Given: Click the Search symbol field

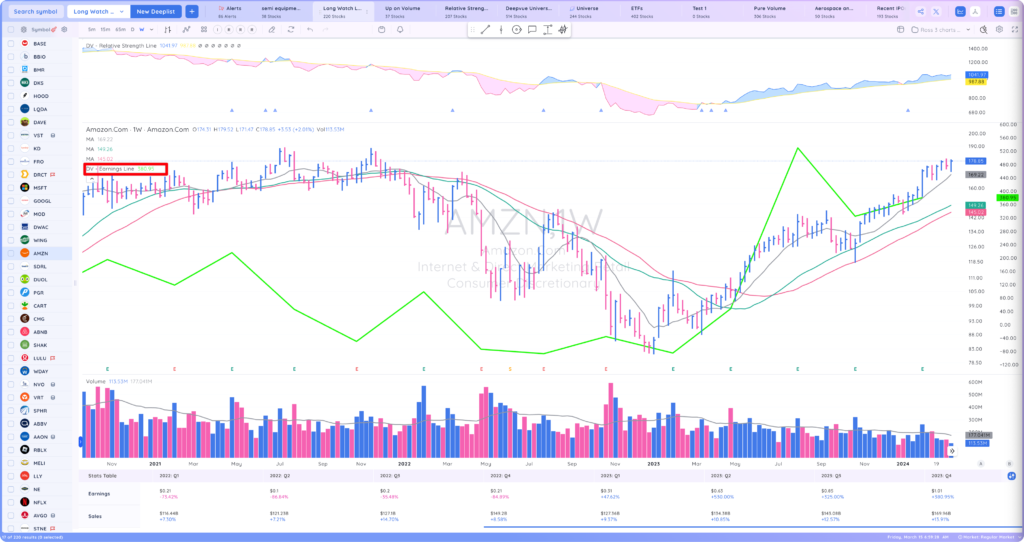Looking at the screenshot, I should (35, 11).
